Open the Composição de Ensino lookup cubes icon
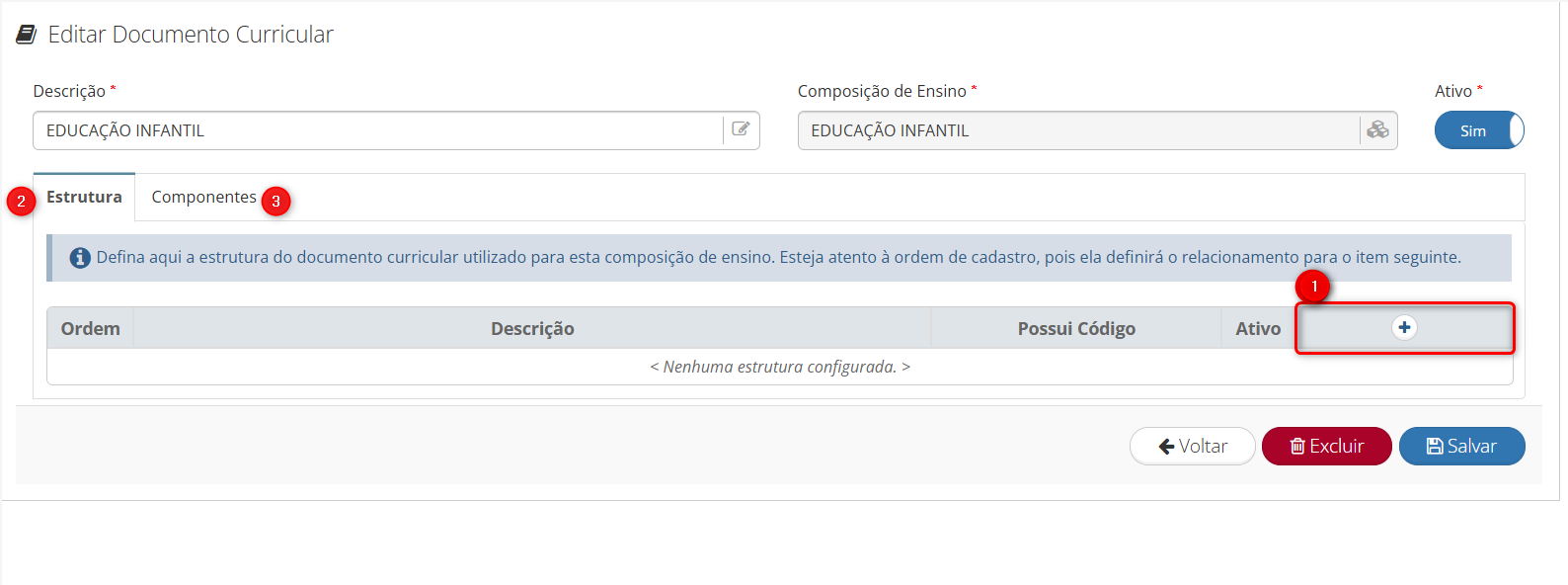Viewport: 1568px width, 585px height. coord(1377,129)
